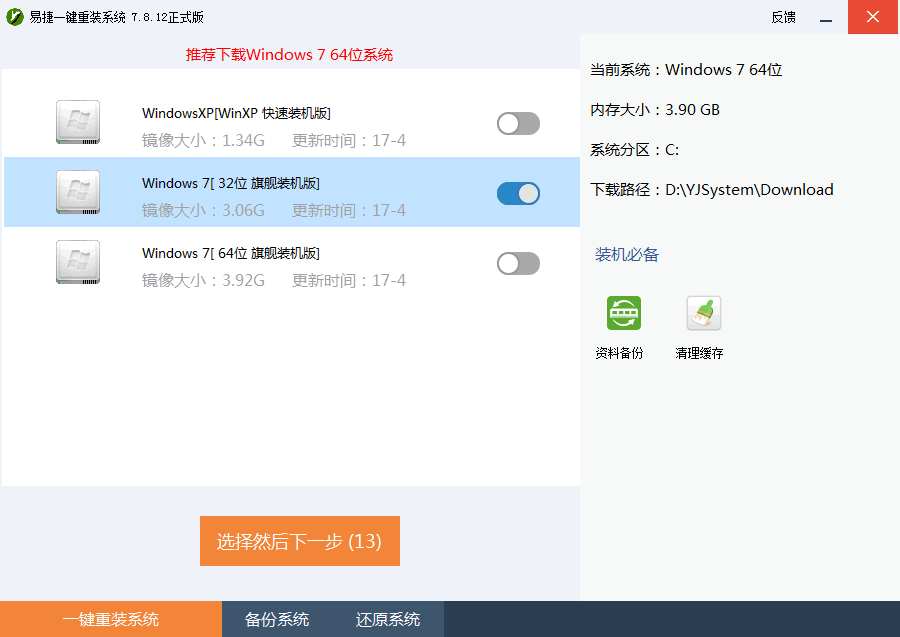Select the WindowsXP[WinXP 快速装机版] title
The image size is (900, 637).
pyautogui.click(x=236, y=113)
